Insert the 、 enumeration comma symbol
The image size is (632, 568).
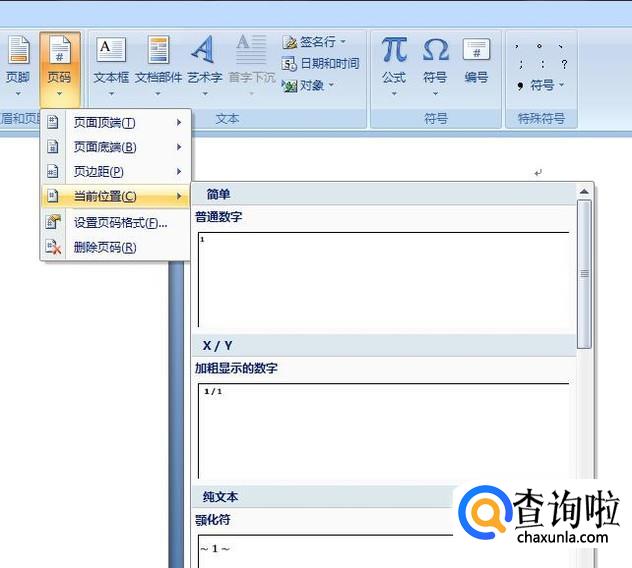(561, 46)
